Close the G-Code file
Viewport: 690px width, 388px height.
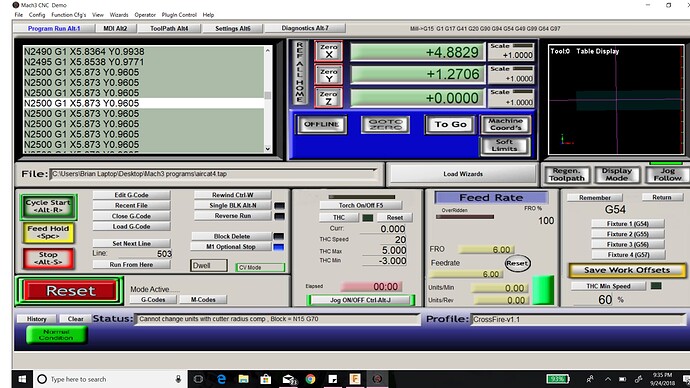pos(131,216)
